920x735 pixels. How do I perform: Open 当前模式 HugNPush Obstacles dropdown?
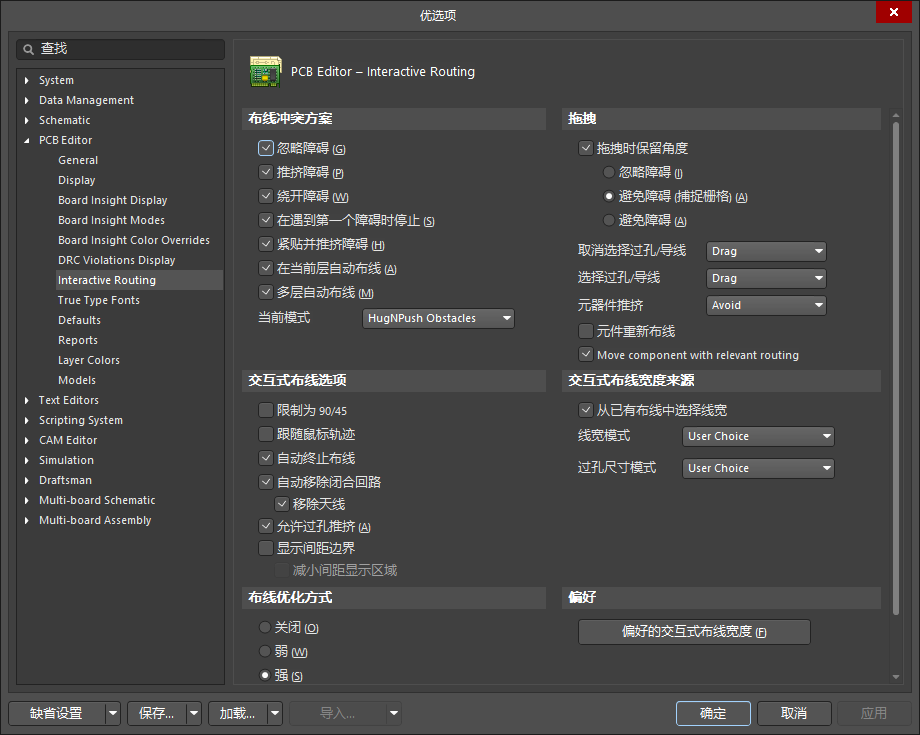[438, 318]
